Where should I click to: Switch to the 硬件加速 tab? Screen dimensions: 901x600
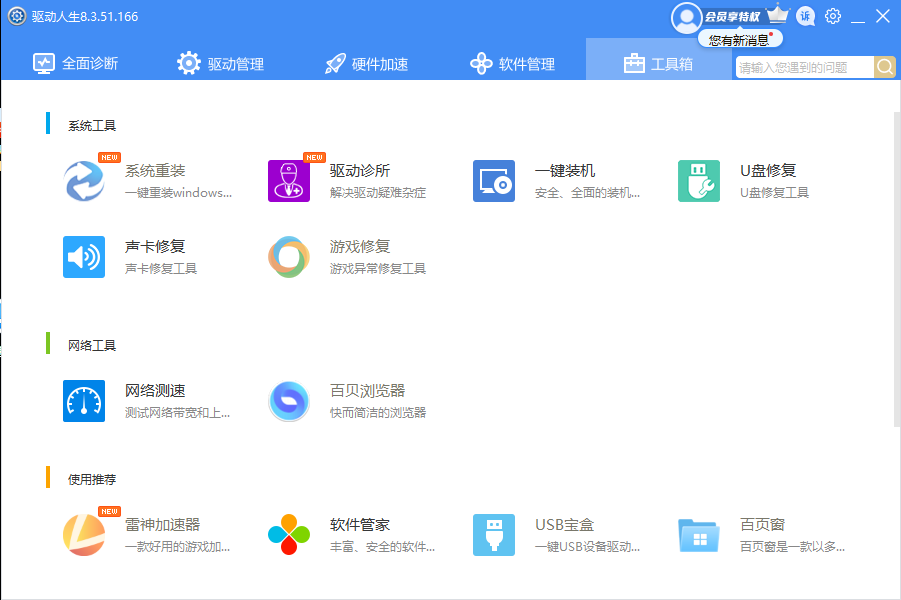point(367,63)
